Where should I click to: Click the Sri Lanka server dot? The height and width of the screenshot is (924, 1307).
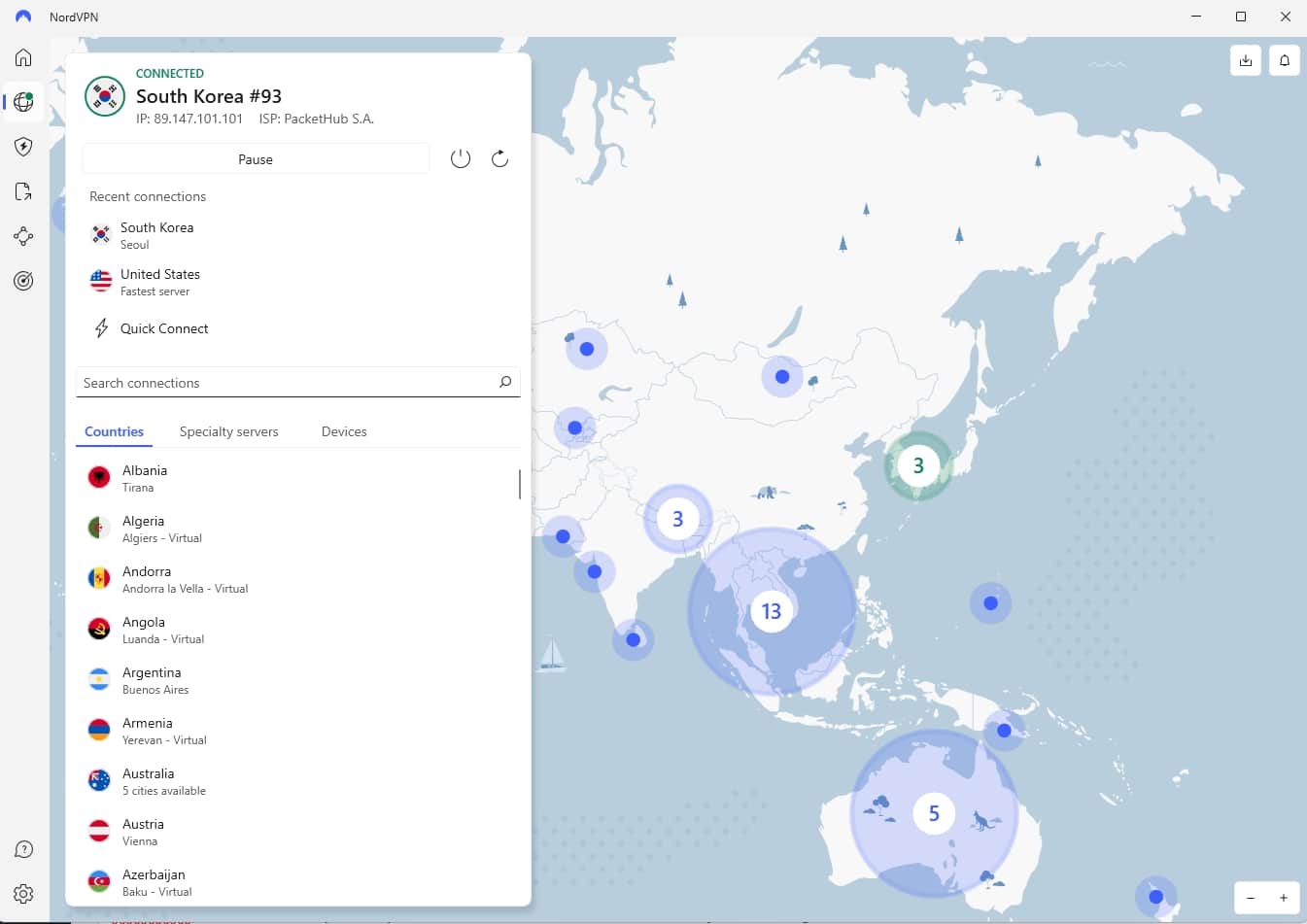[634, 639]
